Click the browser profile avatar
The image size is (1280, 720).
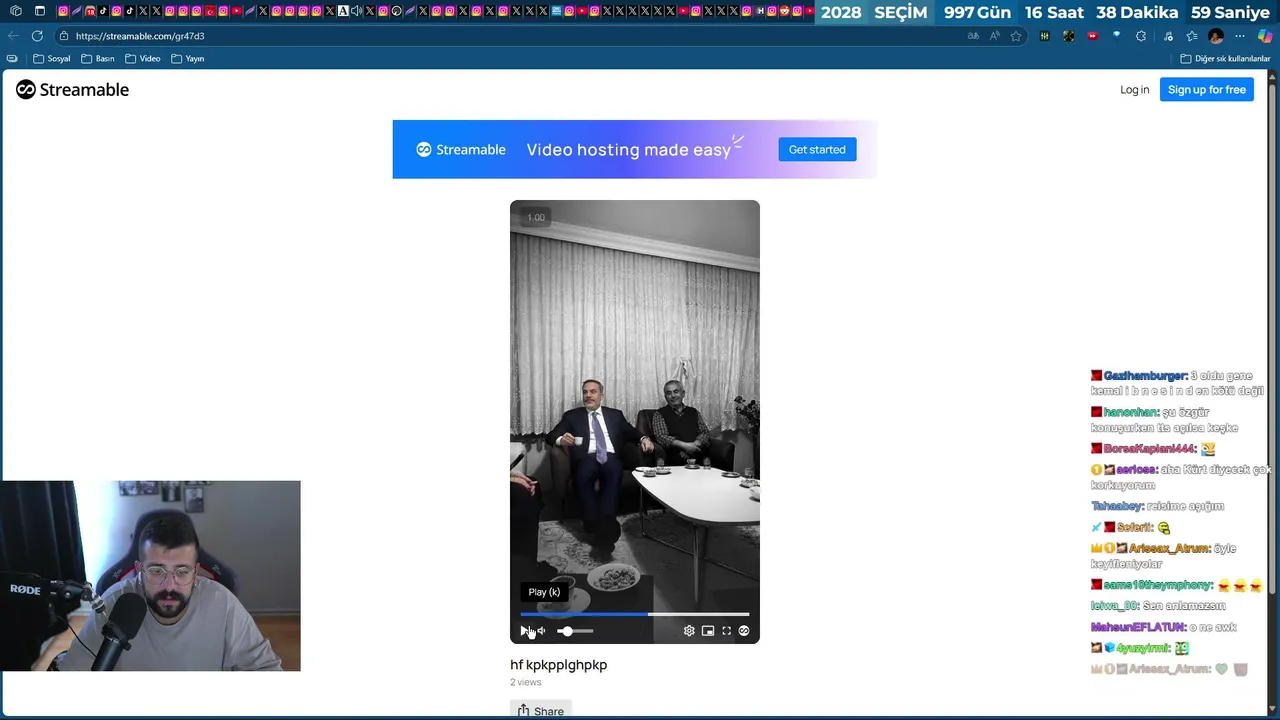click(1216, 36)
